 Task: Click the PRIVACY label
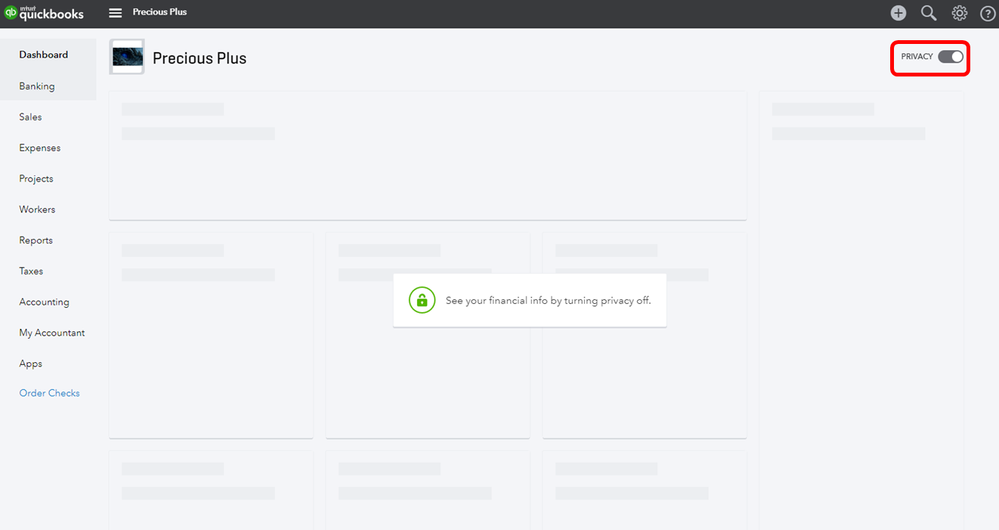(917, 57)
